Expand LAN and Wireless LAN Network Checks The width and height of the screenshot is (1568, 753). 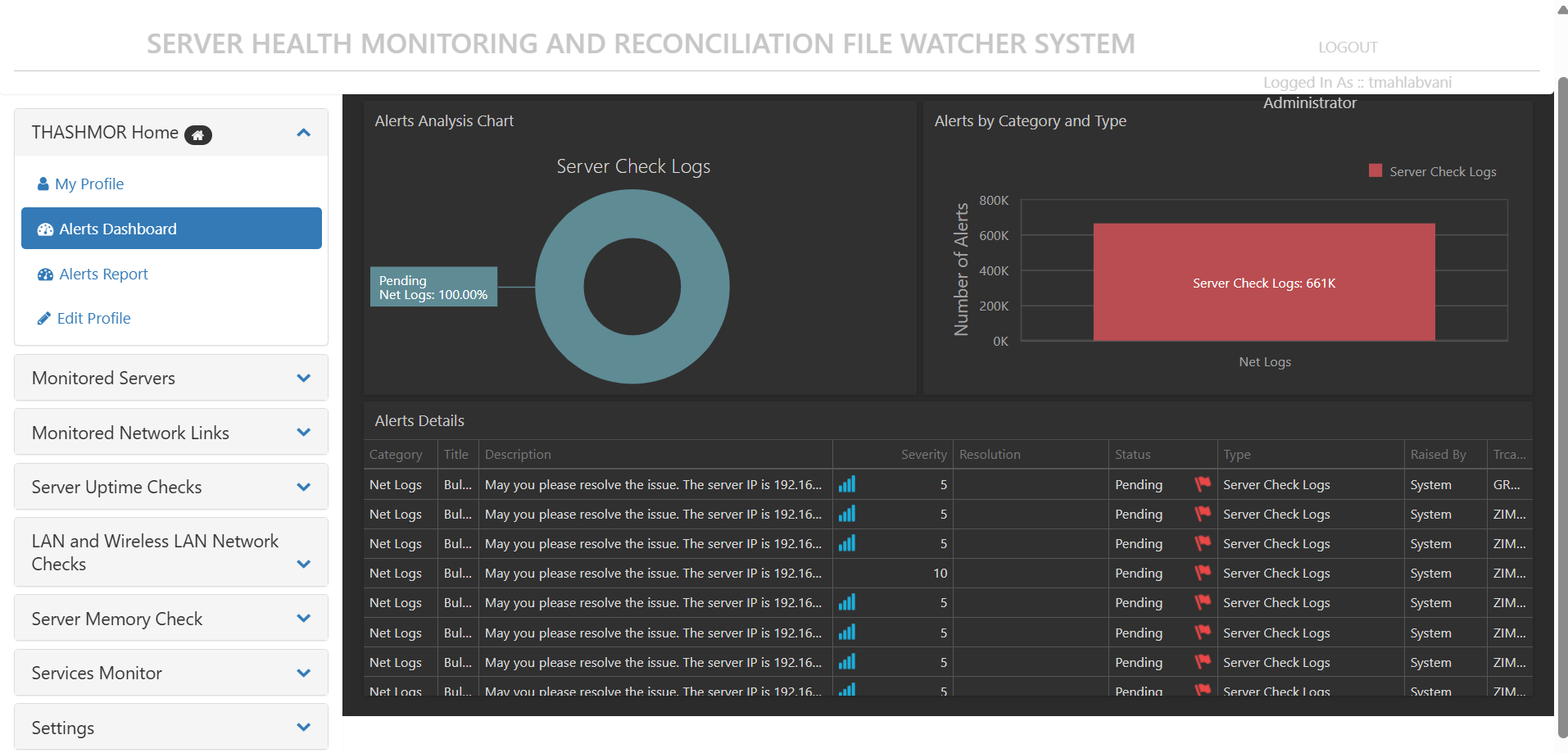click(171, 552)
